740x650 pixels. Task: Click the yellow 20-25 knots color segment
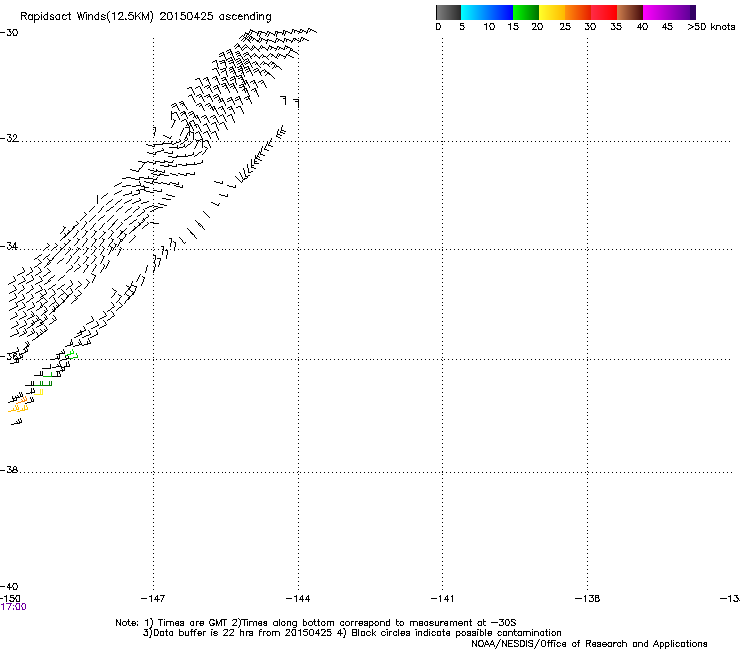tap(552, 12)
